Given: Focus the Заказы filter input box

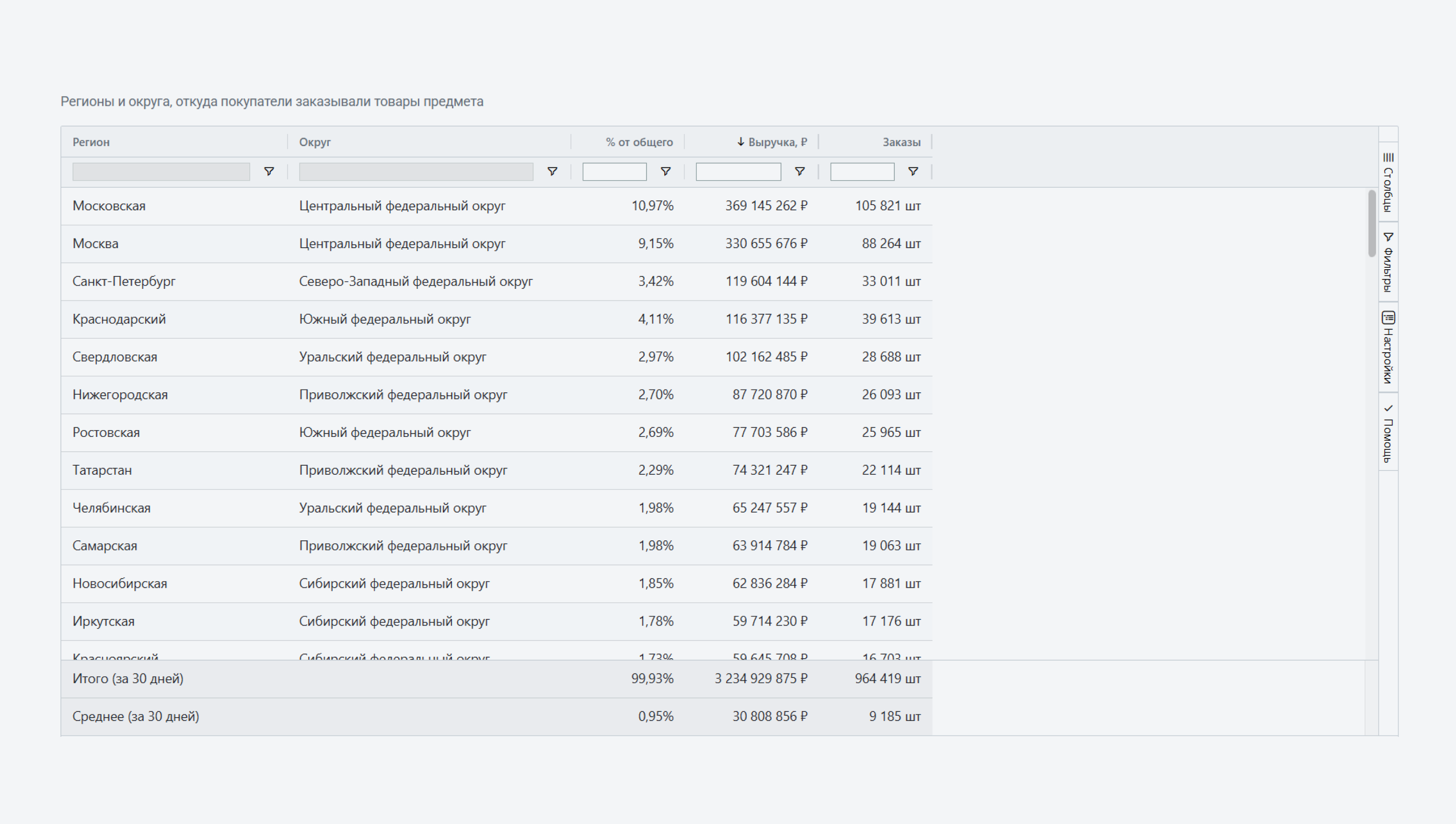Looking at the screenshot, I should click(x=862, y=172).
